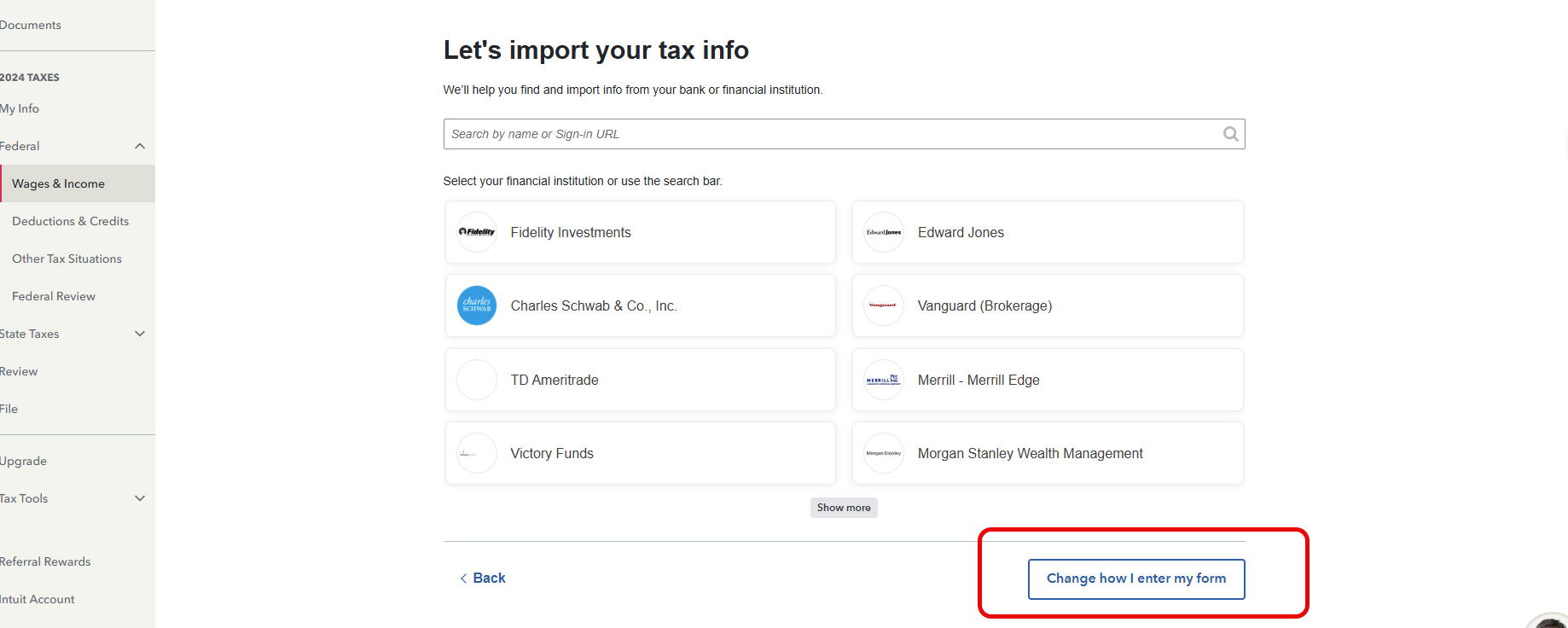Select Edward Jones institution name
Viewport: 1568px width, 628px height.
(x=961, y=232)
